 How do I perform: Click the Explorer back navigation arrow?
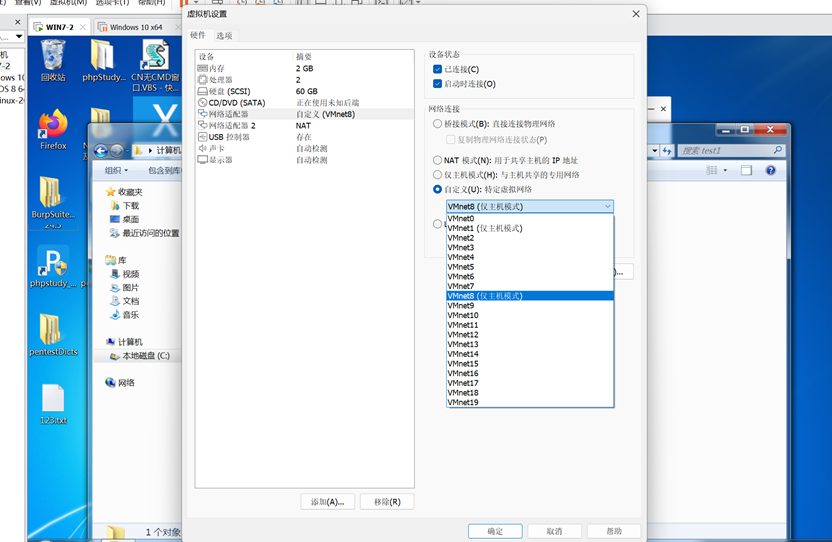coord(101,151)
